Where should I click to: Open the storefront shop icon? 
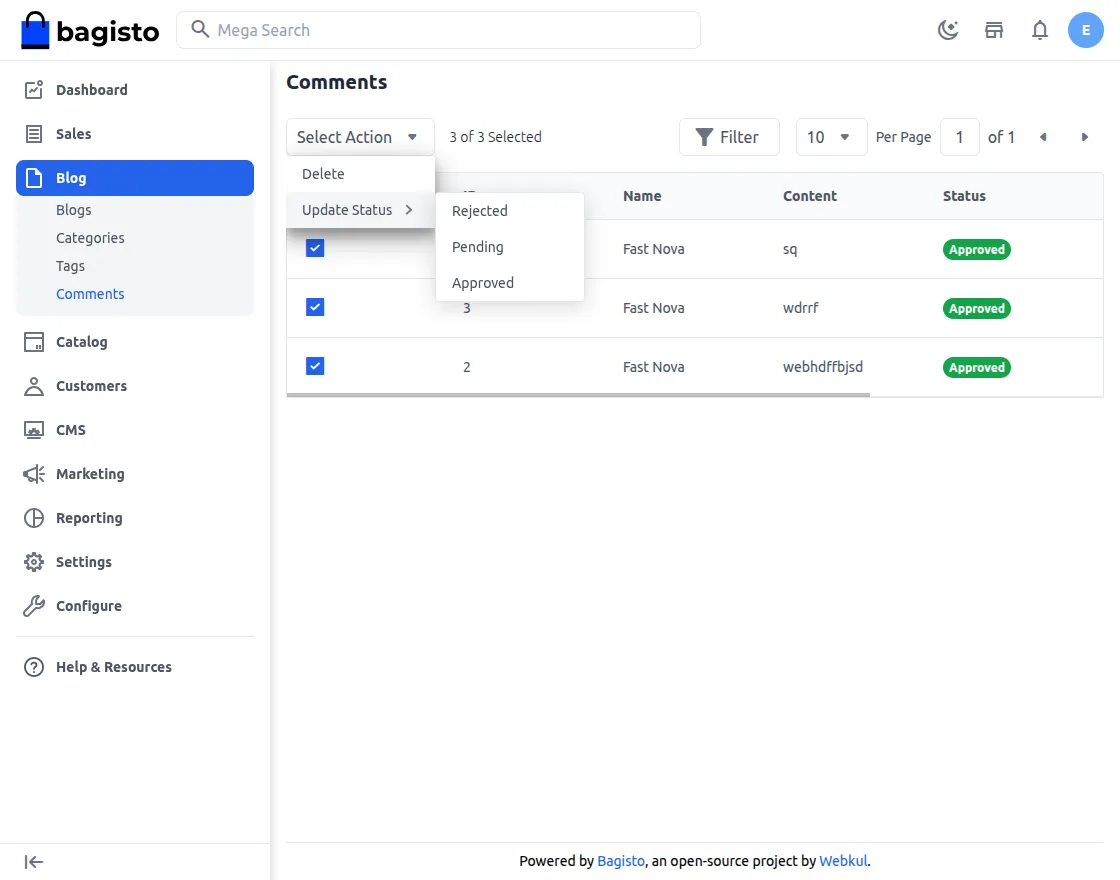pos(994,30)
